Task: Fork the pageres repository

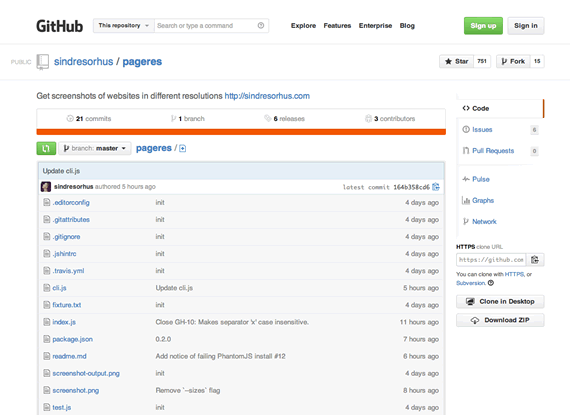Action: [x=513, y=61]
